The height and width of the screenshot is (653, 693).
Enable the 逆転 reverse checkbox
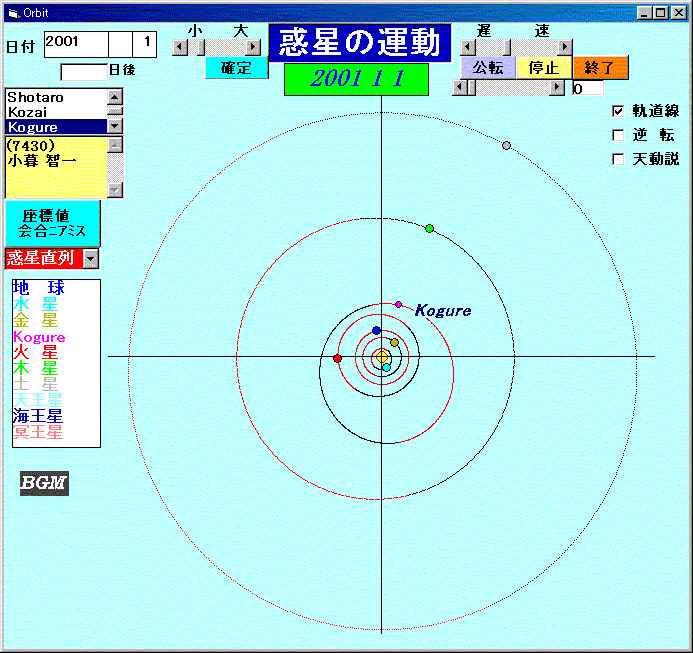click(617, 135)
